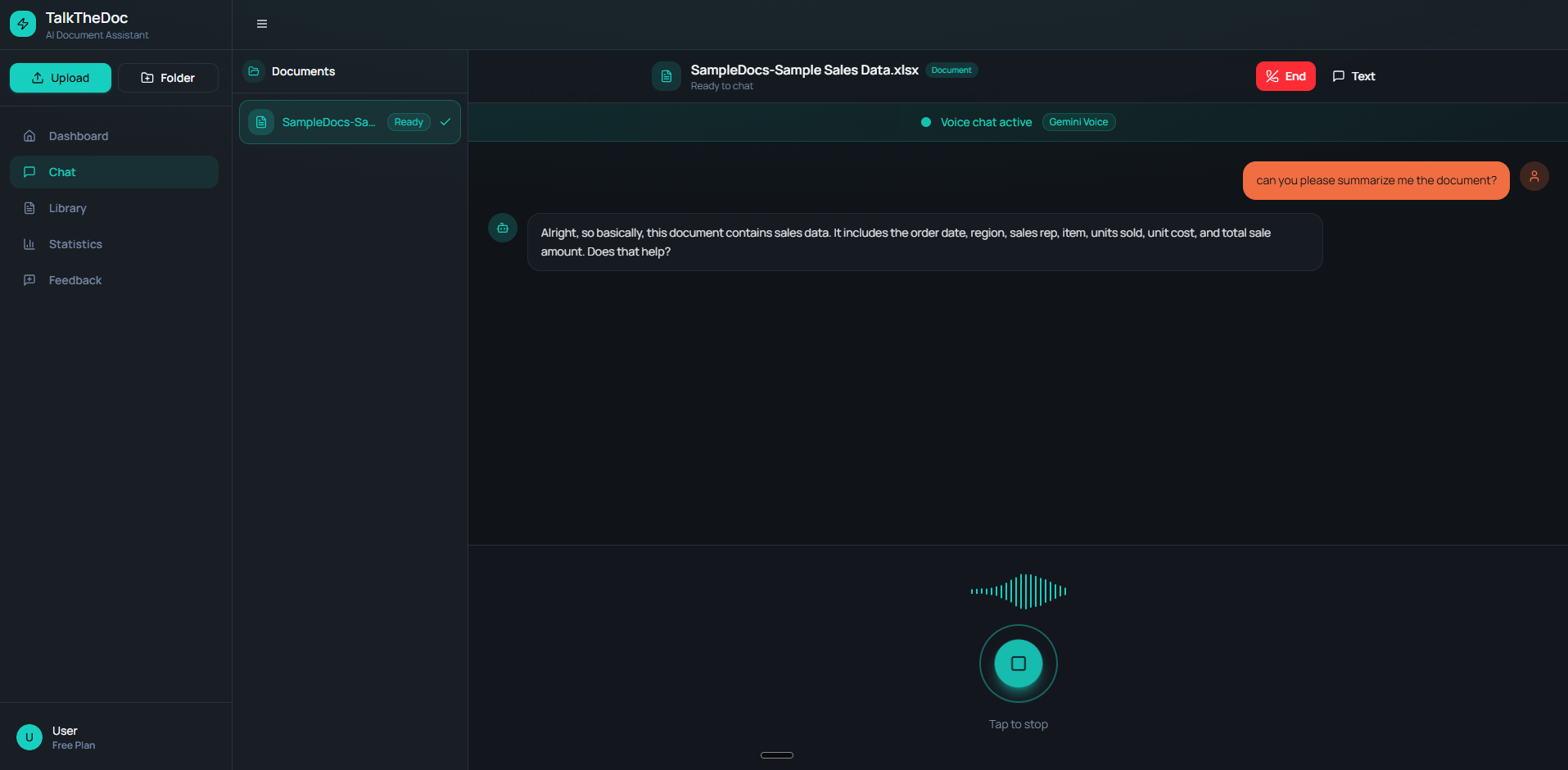1568x770 pixels.
Task: Toggle the checkmark on the SampleDocs document
Action: [445, 121]
